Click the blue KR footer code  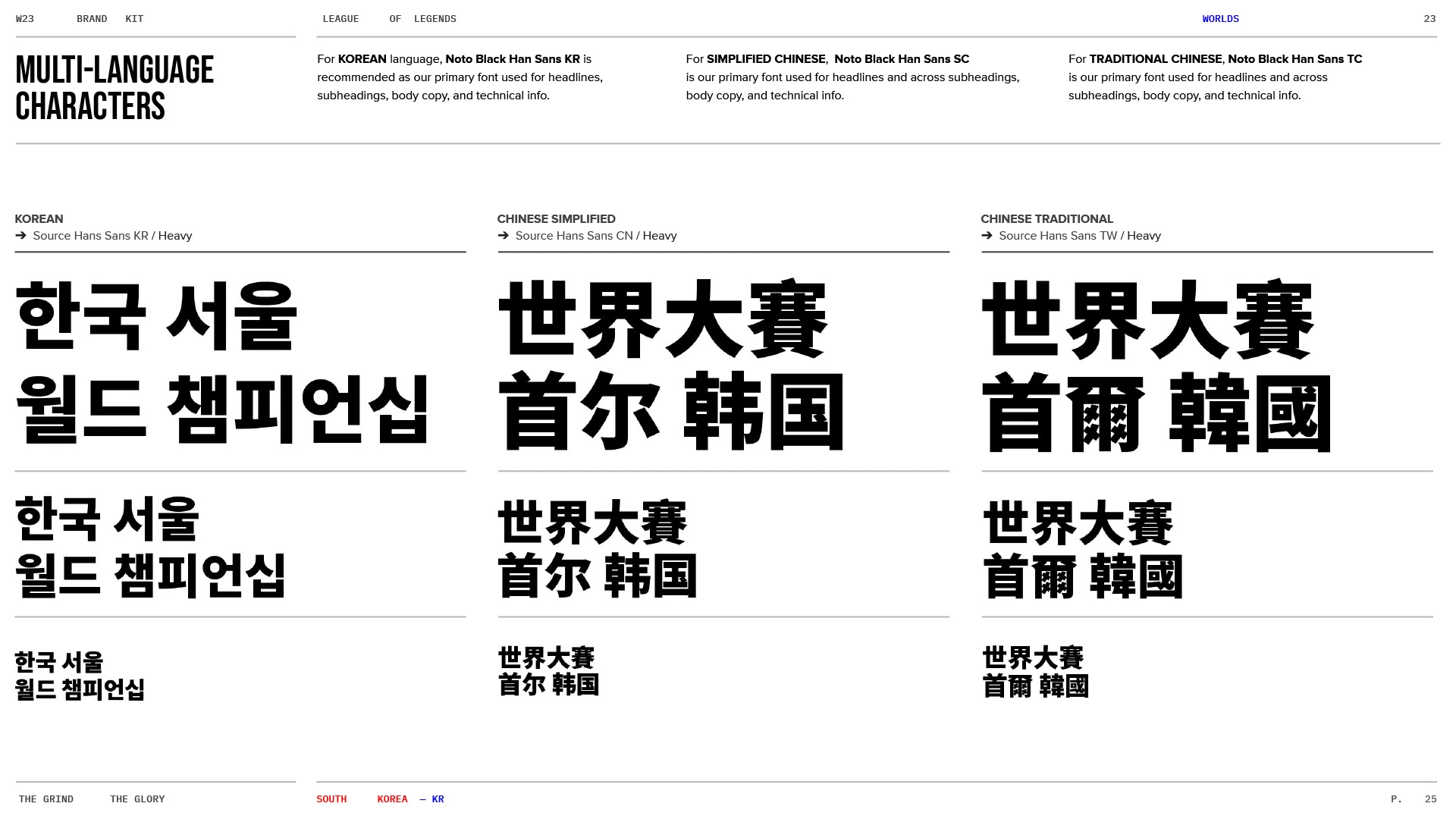tap(438, 799)
